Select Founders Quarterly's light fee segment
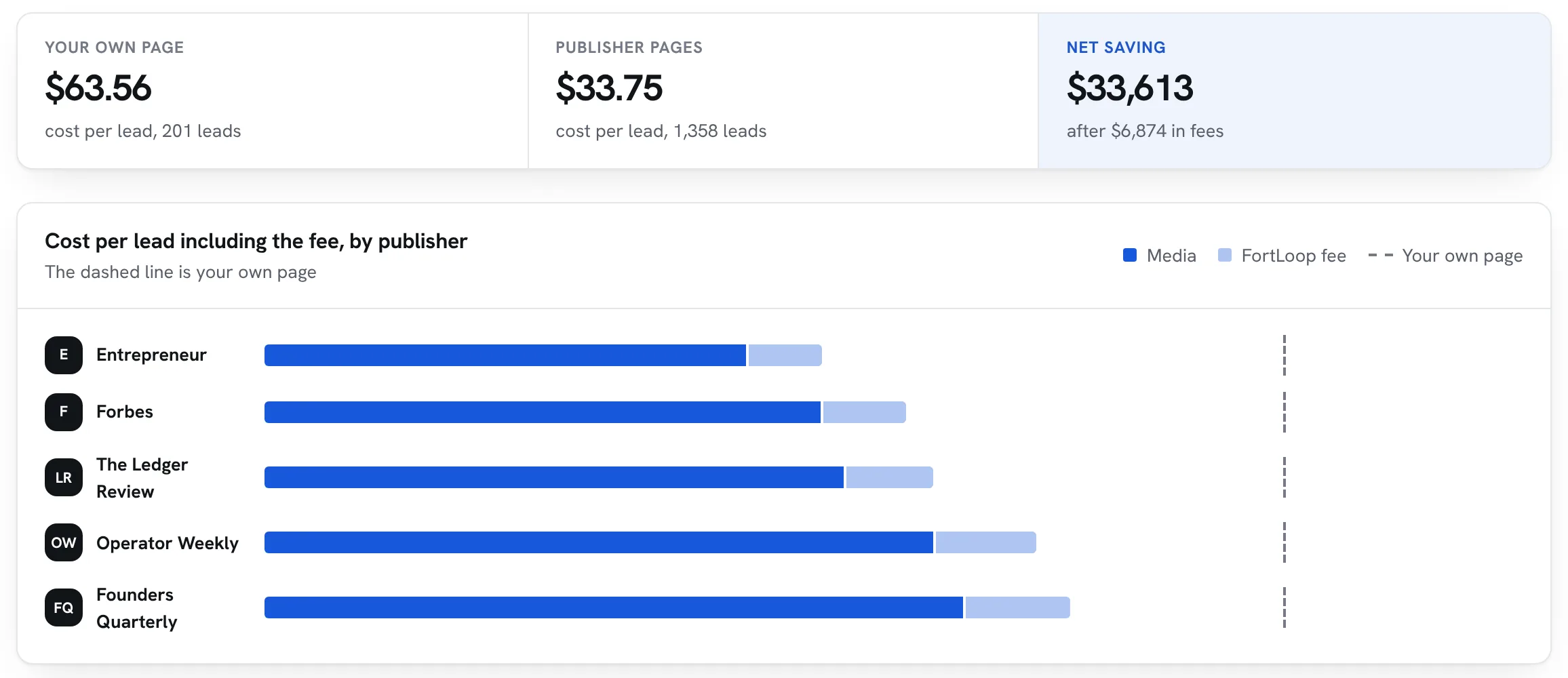Viewport: 1568px width, 678px height. [x=1018, y=607]
